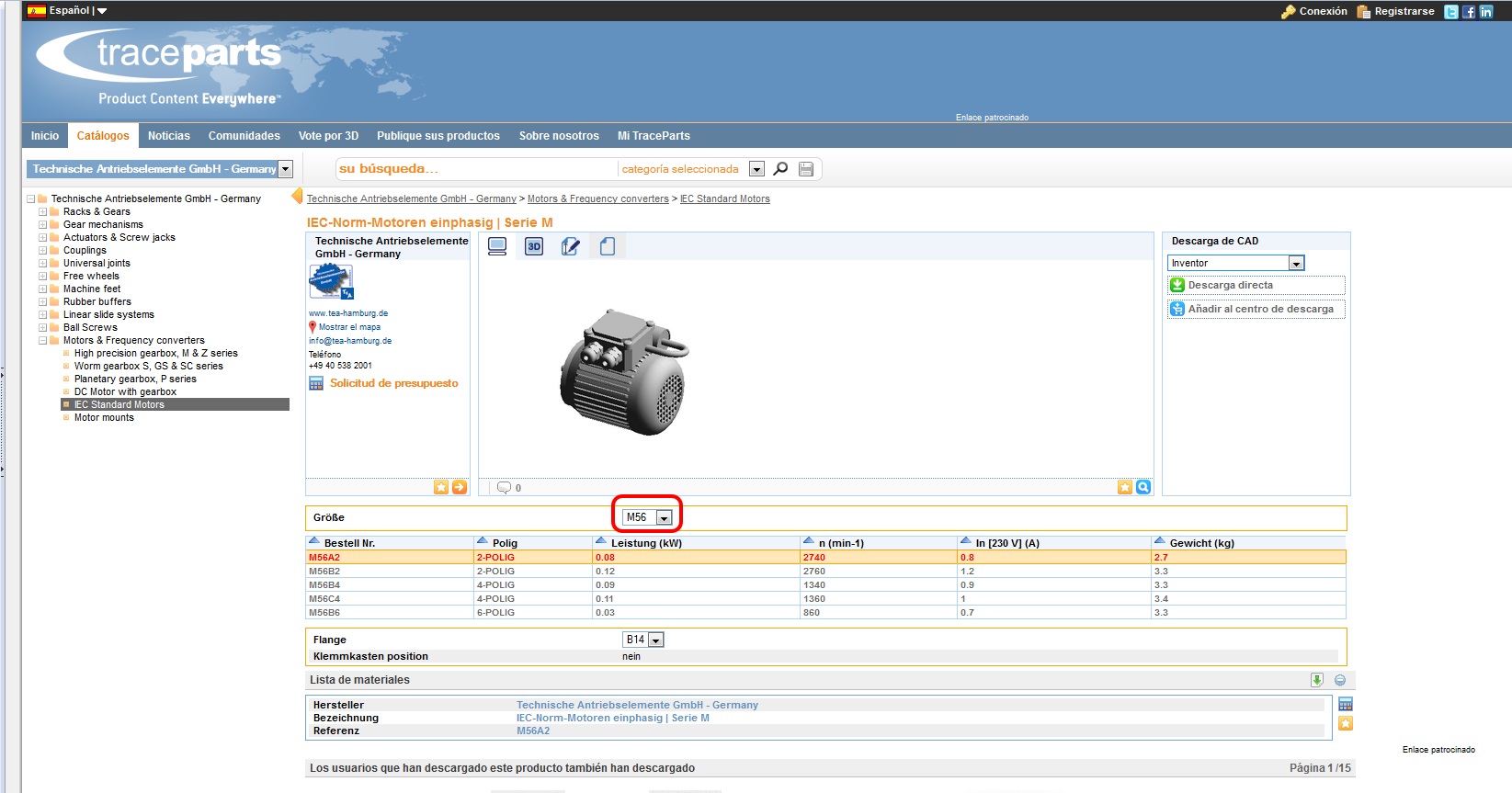The width and height of the screenshot is (1512, 793).
Task: Go to the Inicio tab
Action: coord(45,136)
